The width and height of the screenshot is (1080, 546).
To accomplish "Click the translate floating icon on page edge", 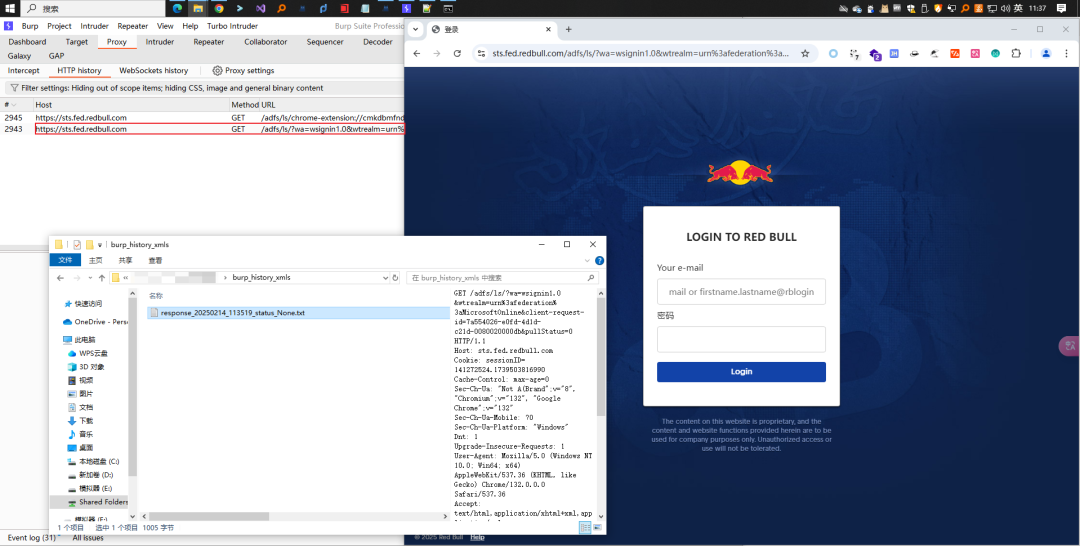I will coord(1069,346).
